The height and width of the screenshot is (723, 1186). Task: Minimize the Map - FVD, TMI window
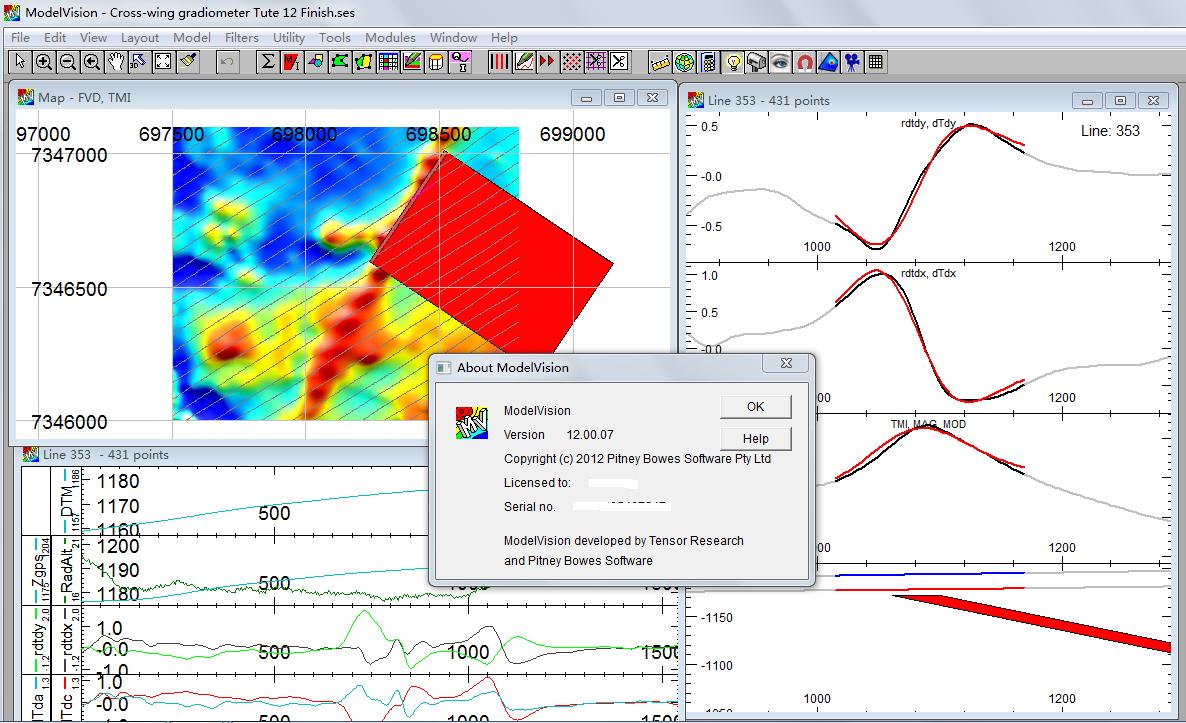(586, 98)
